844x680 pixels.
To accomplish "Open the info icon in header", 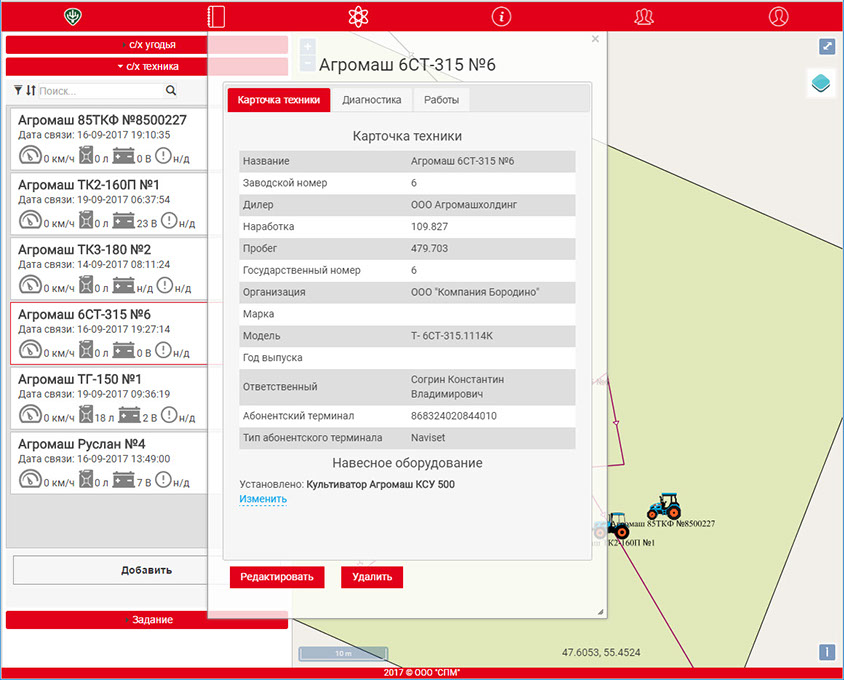I will coord(501,16).
